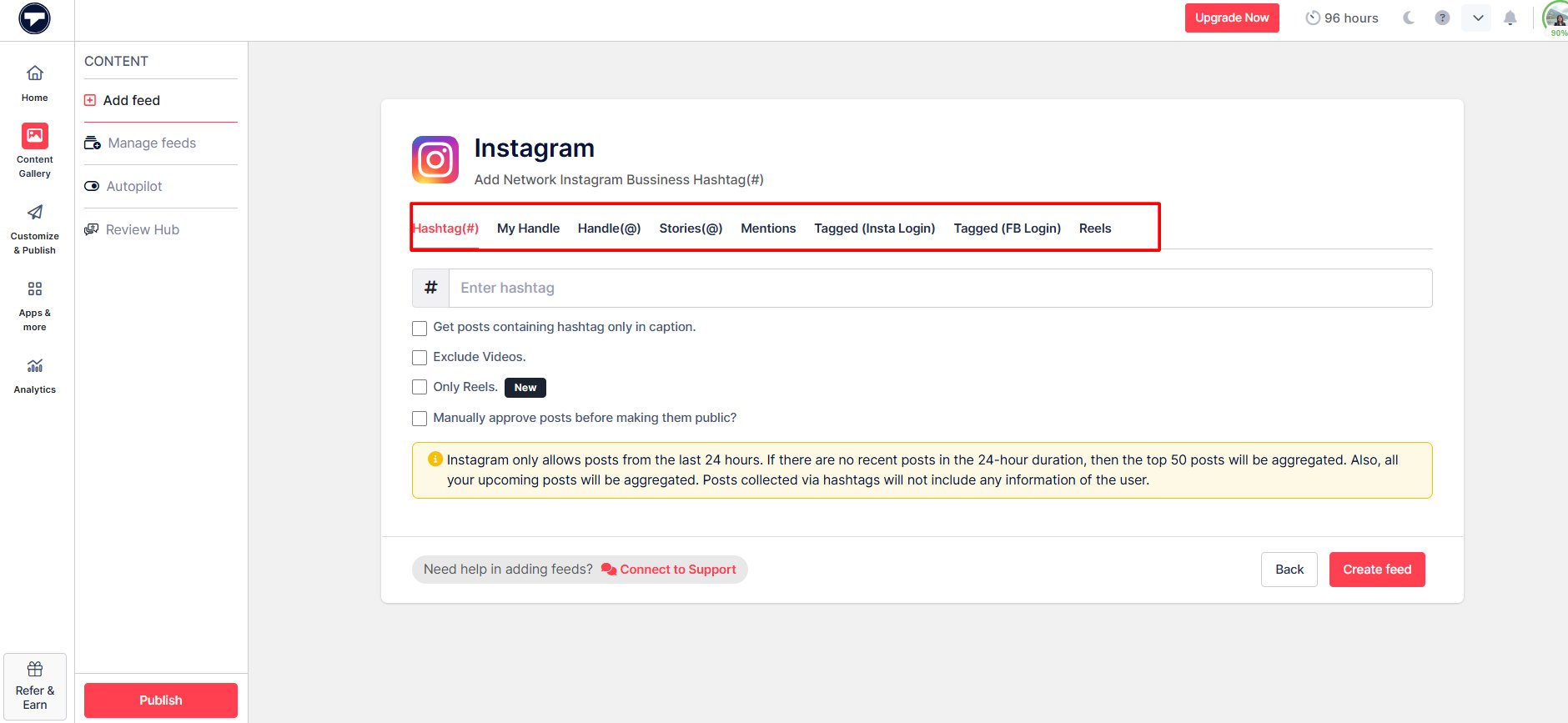Click the Upgrade Now button
The width and height of the screenshot is (1568, 723).
coord(1232,18)
